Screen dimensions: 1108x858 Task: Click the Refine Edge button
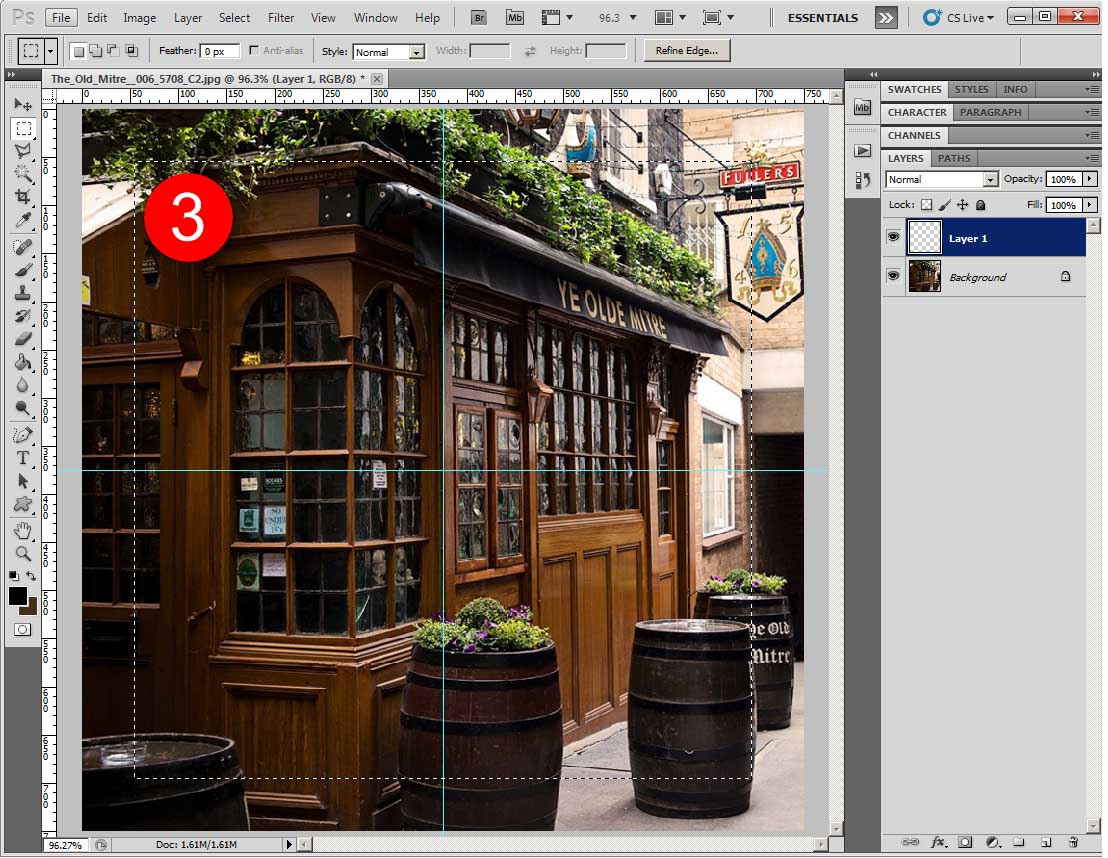point(686,51)
